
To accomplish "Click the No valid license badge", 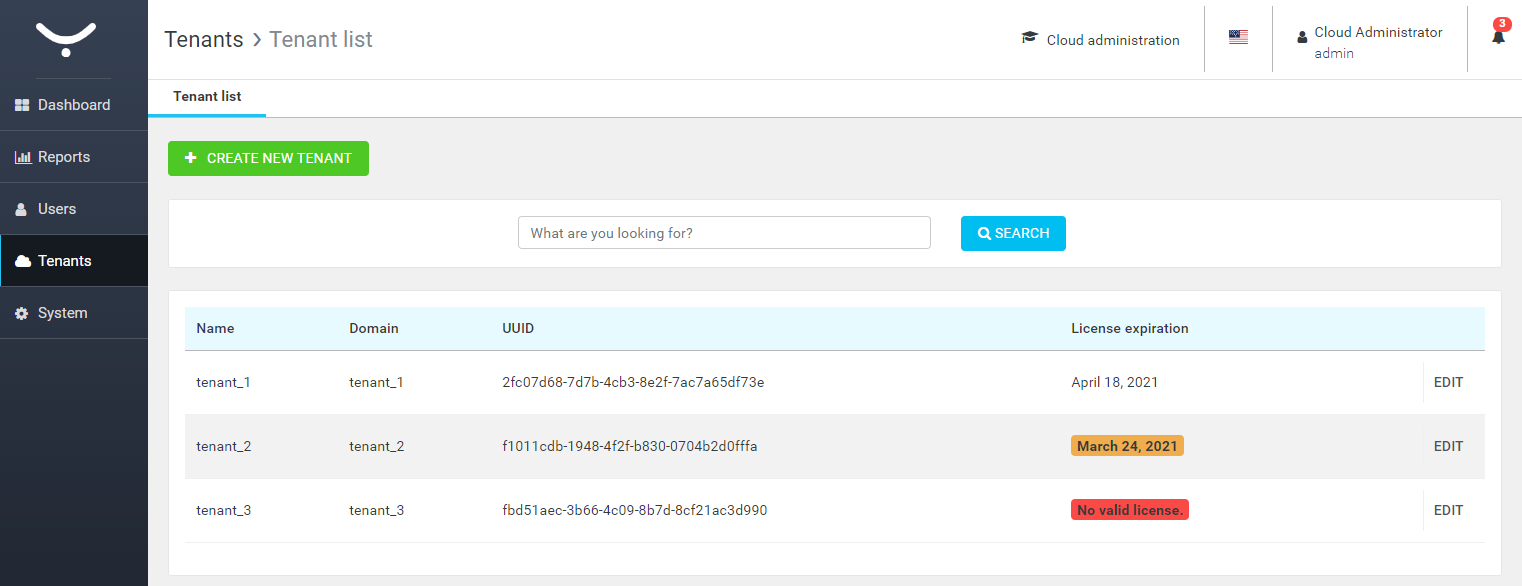I will 1129,510.
